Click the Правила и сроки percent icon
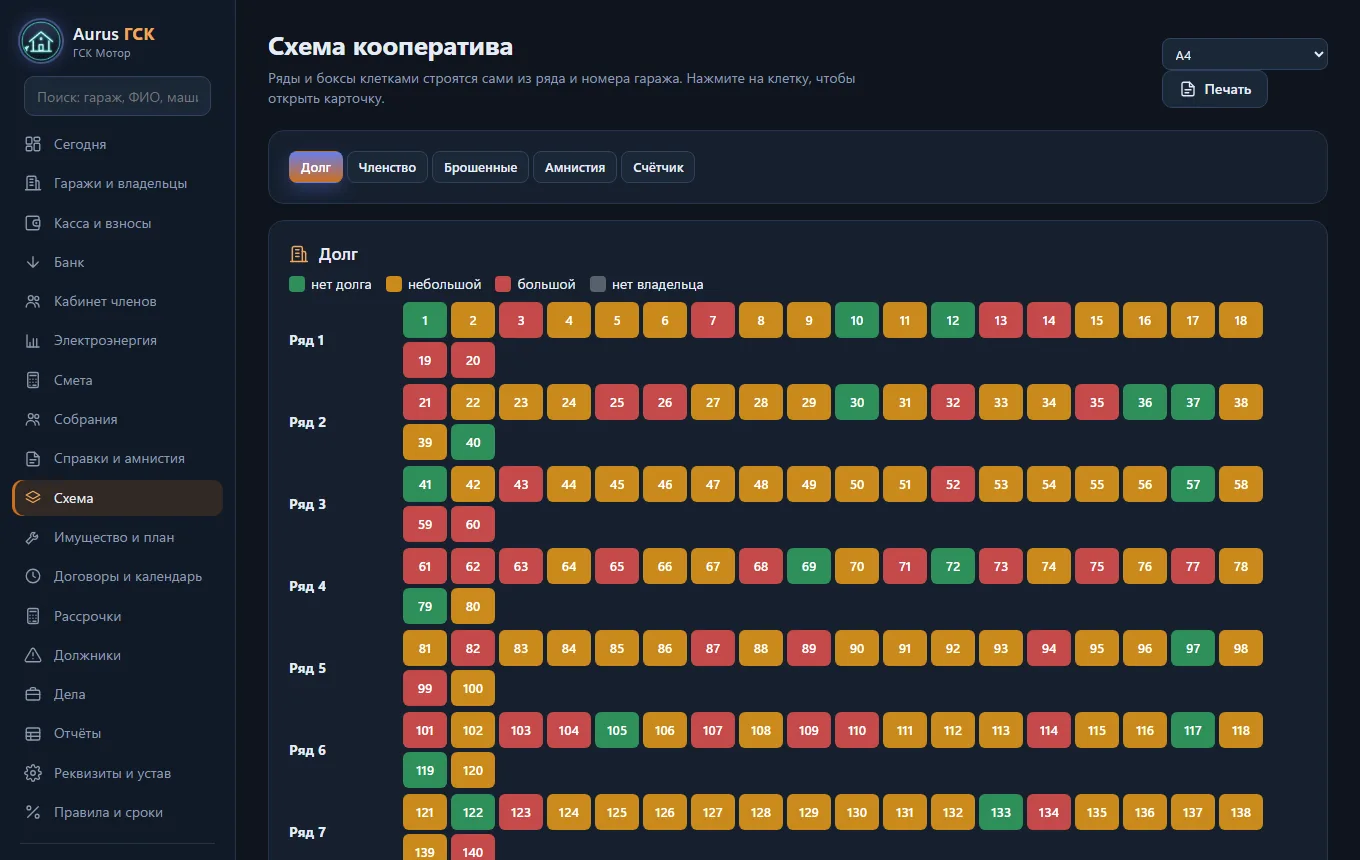The image size is (1360, 860). pos(33,812)
